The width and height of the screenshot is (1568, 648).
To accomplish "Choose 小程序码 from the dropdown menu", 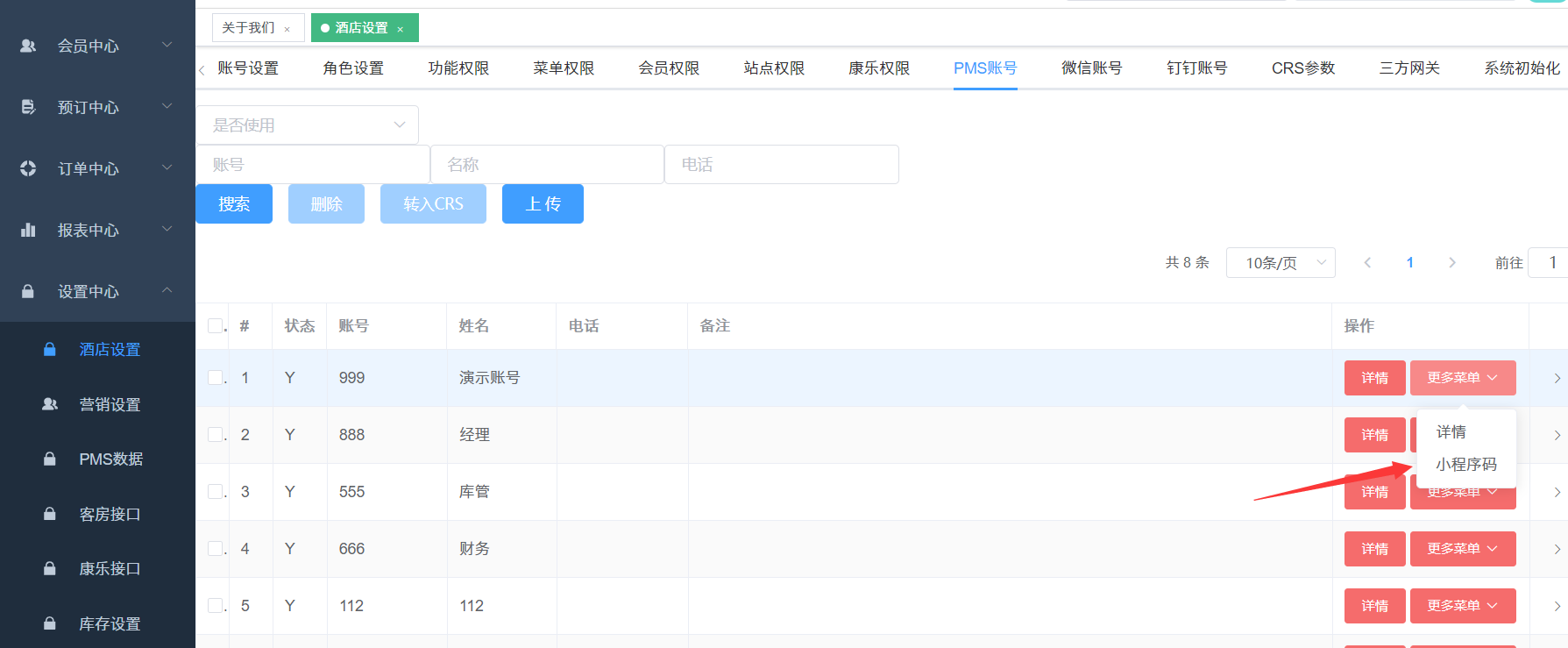I will point(1466,465).
